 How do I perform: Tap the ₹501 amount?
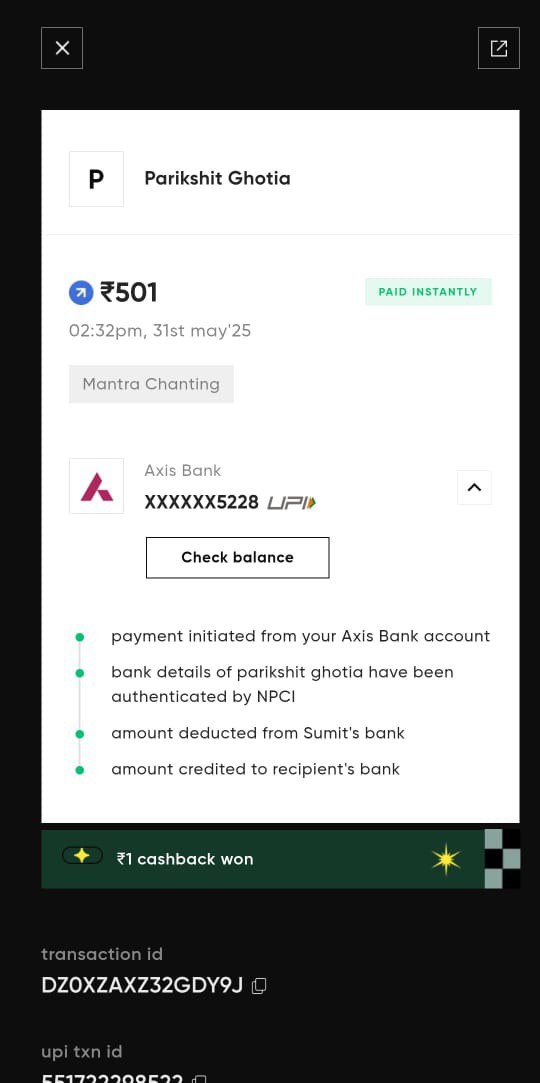129,293
